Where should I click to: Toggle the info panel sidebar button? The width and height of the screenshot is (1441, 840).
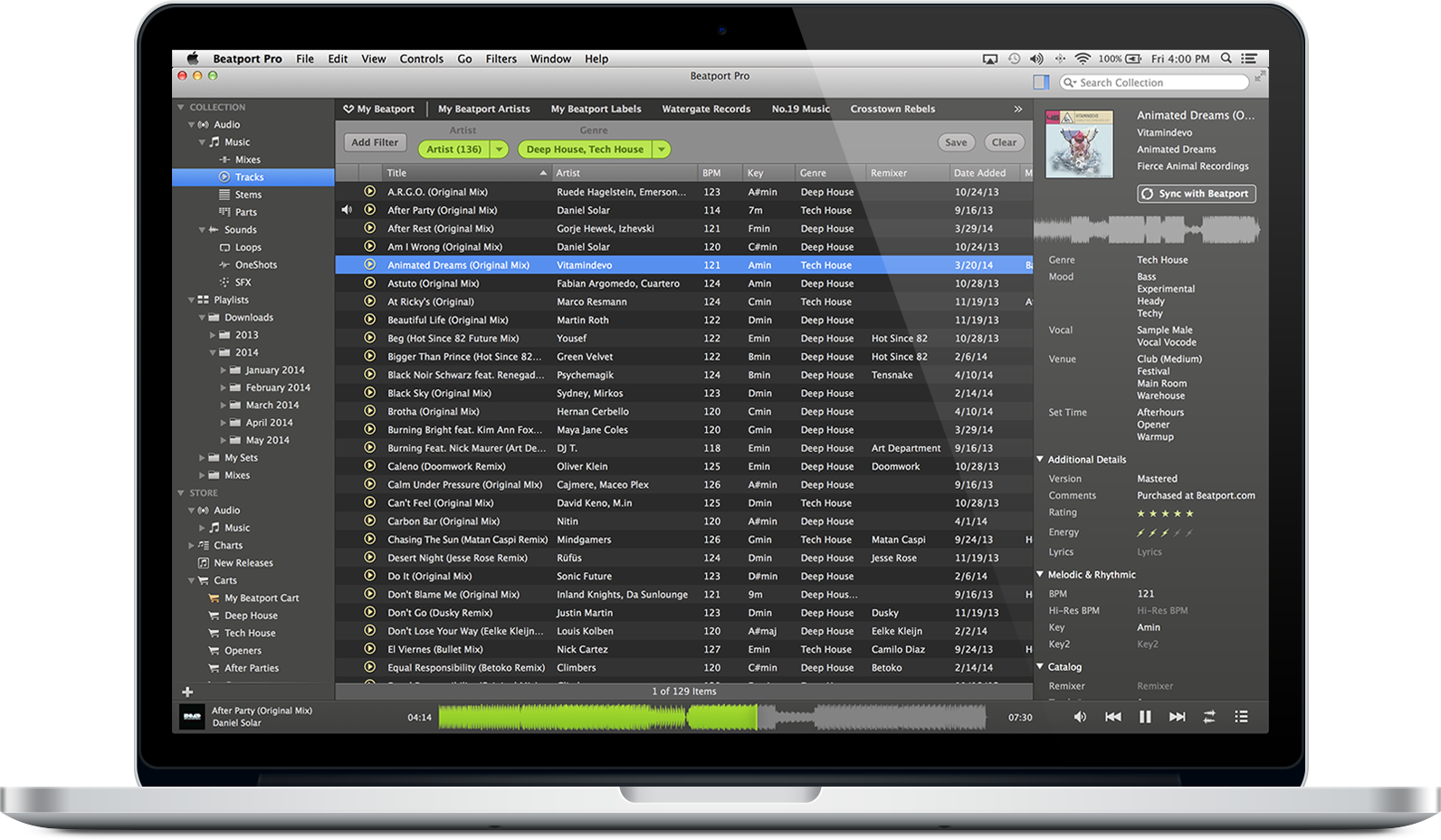click(x=1041, y=82)
